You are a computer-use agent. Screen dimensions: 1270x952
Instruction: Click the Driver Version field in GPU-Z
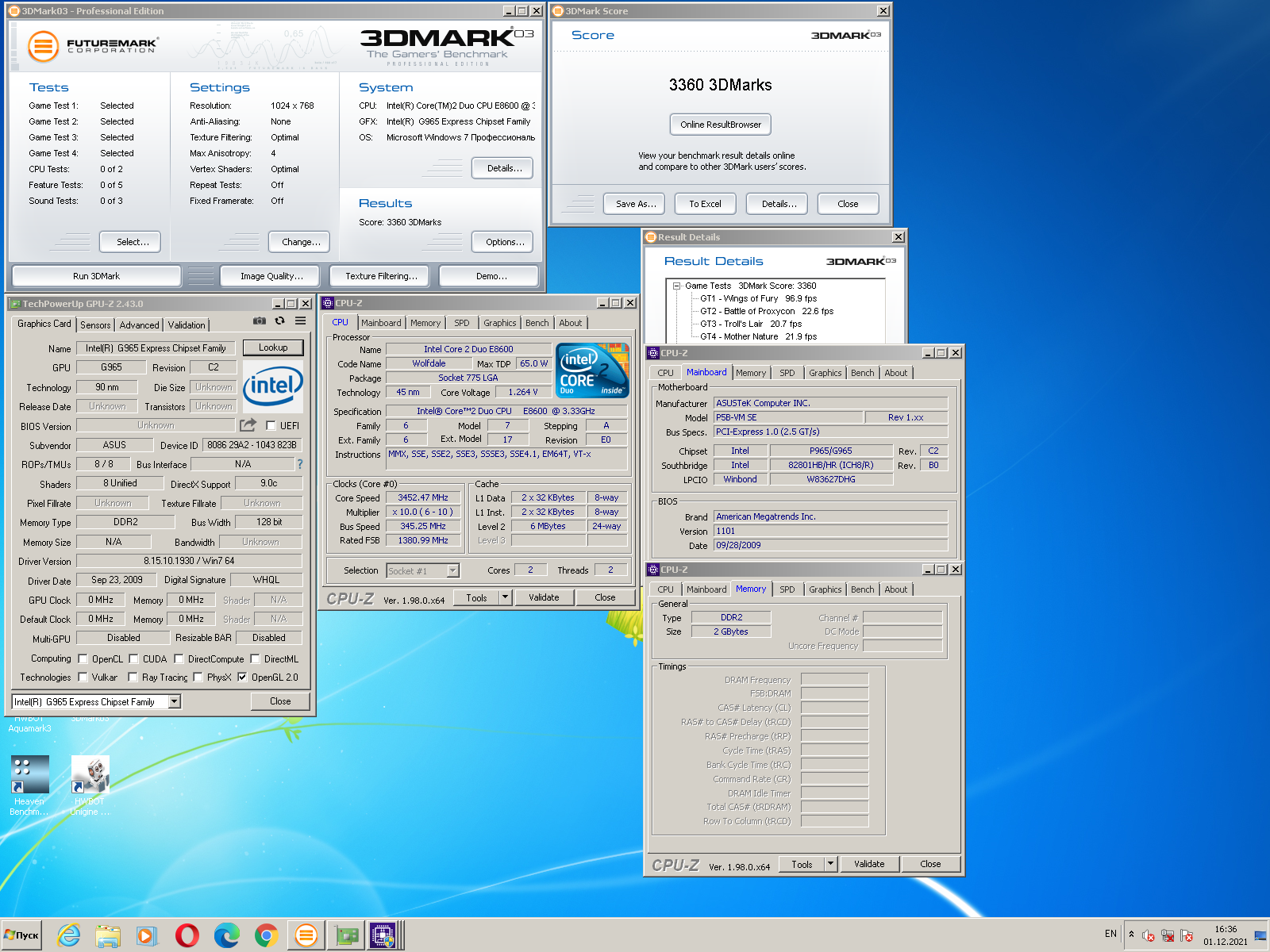click(x=189, y=561)
